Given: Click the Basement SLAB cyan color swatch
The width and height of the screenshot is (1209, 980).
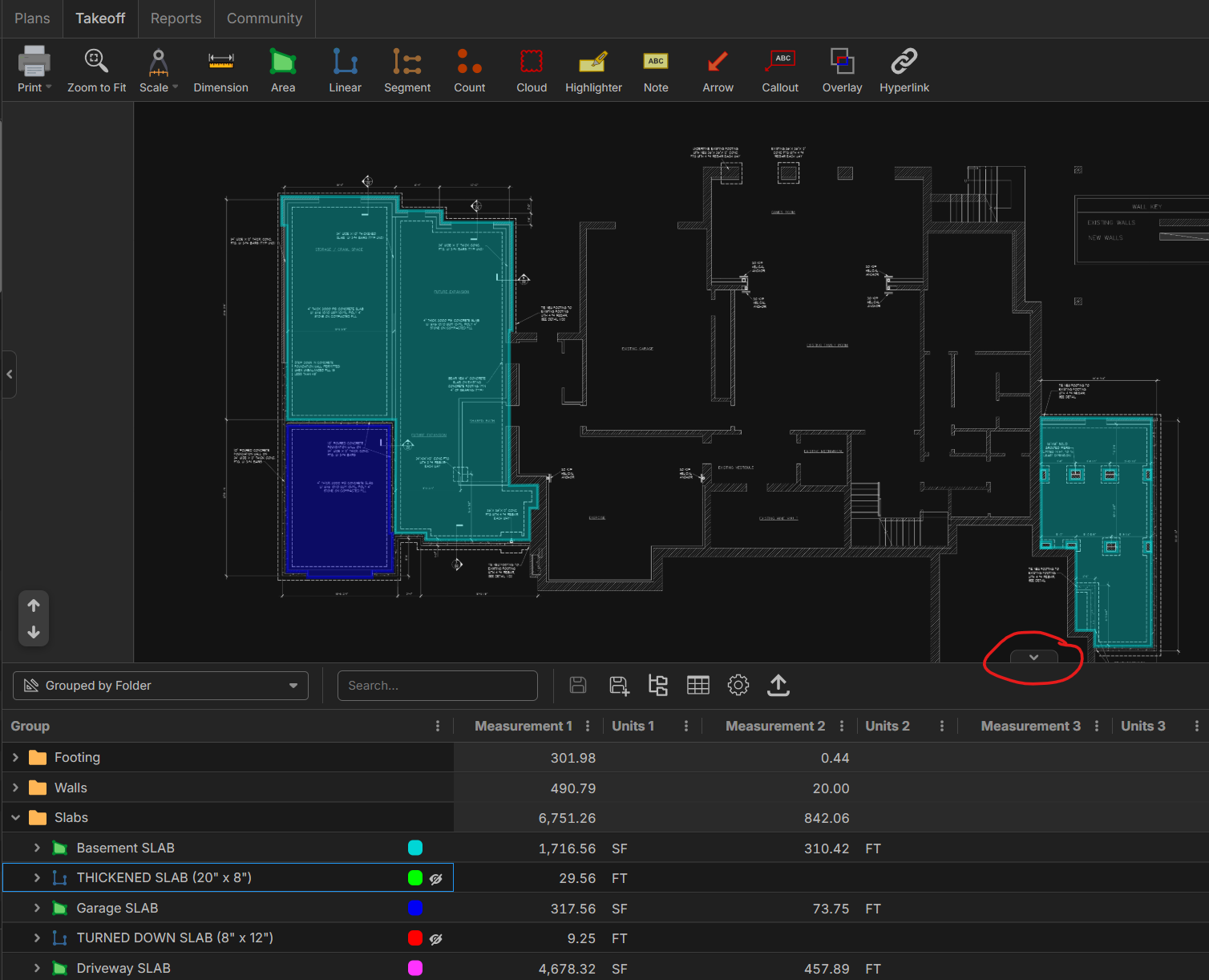Looking at the screenshot, I should pyautogui.click(x=415, y=848).
